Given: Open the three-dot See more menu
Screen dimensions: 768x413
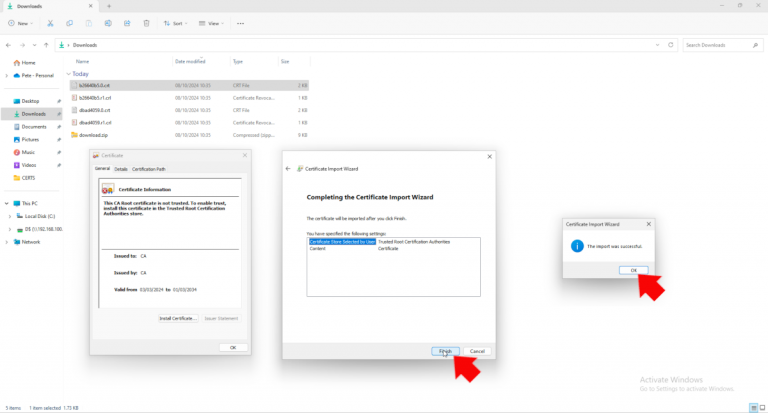Looking at the screenshot, I should [x=240, y=22].
